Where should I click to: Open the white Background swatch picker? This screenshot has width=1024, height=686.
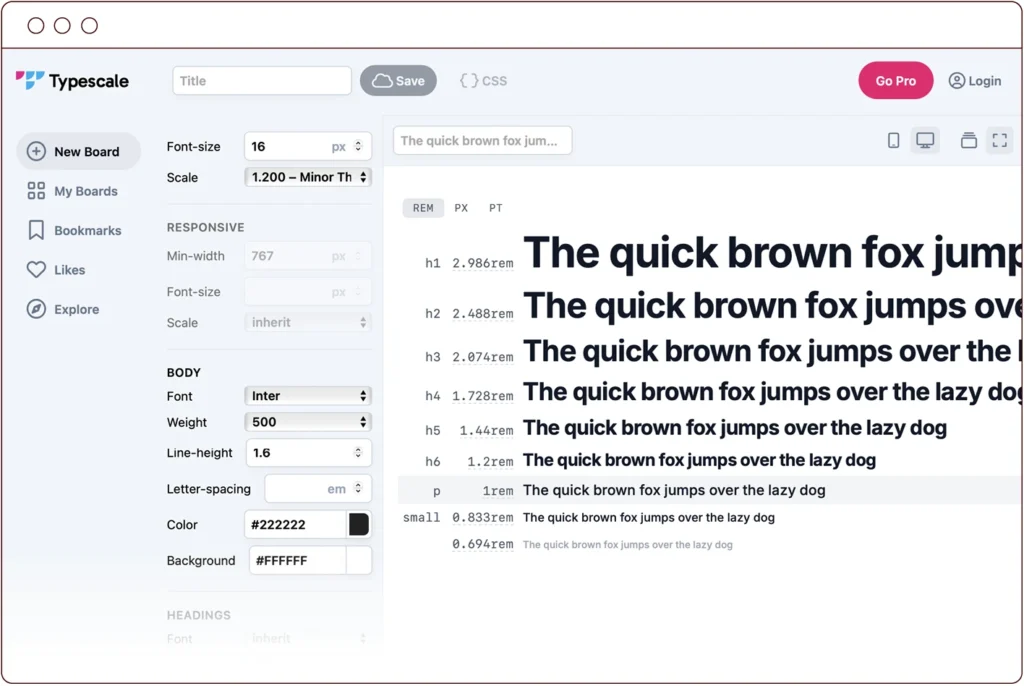[359, 560]
